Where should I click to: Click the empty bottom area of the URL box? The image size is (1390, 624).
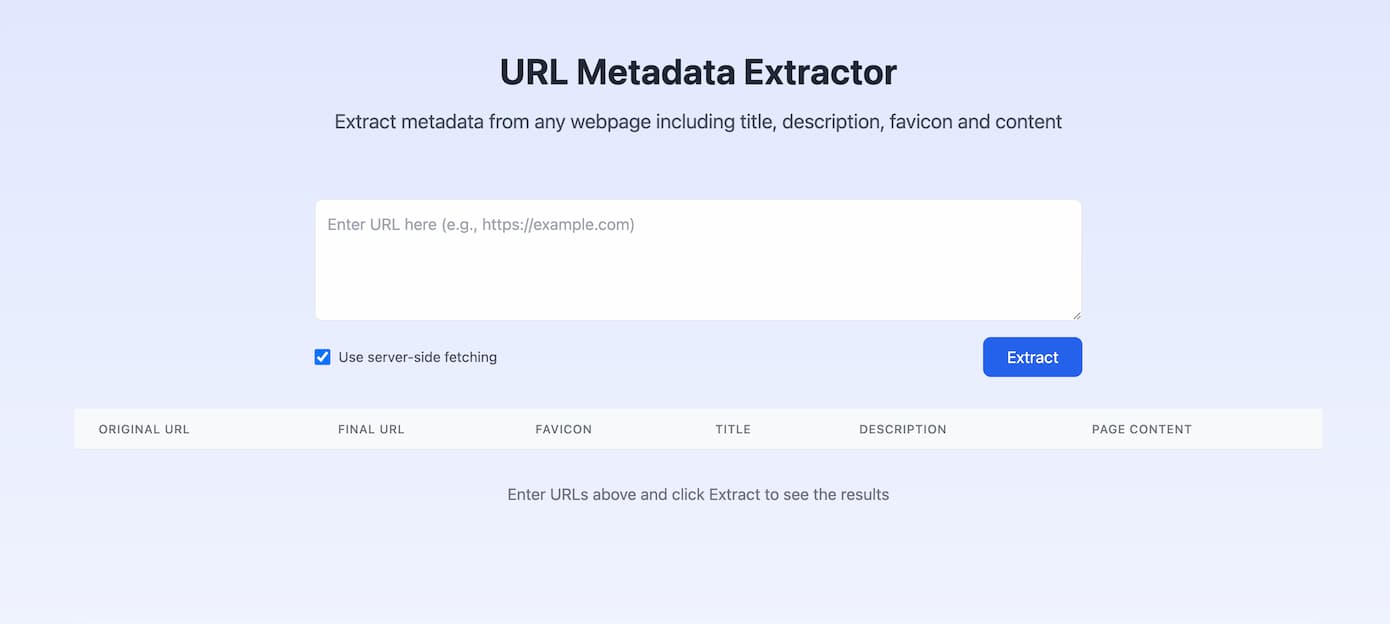pyautogui.click(x=697, y=295)
